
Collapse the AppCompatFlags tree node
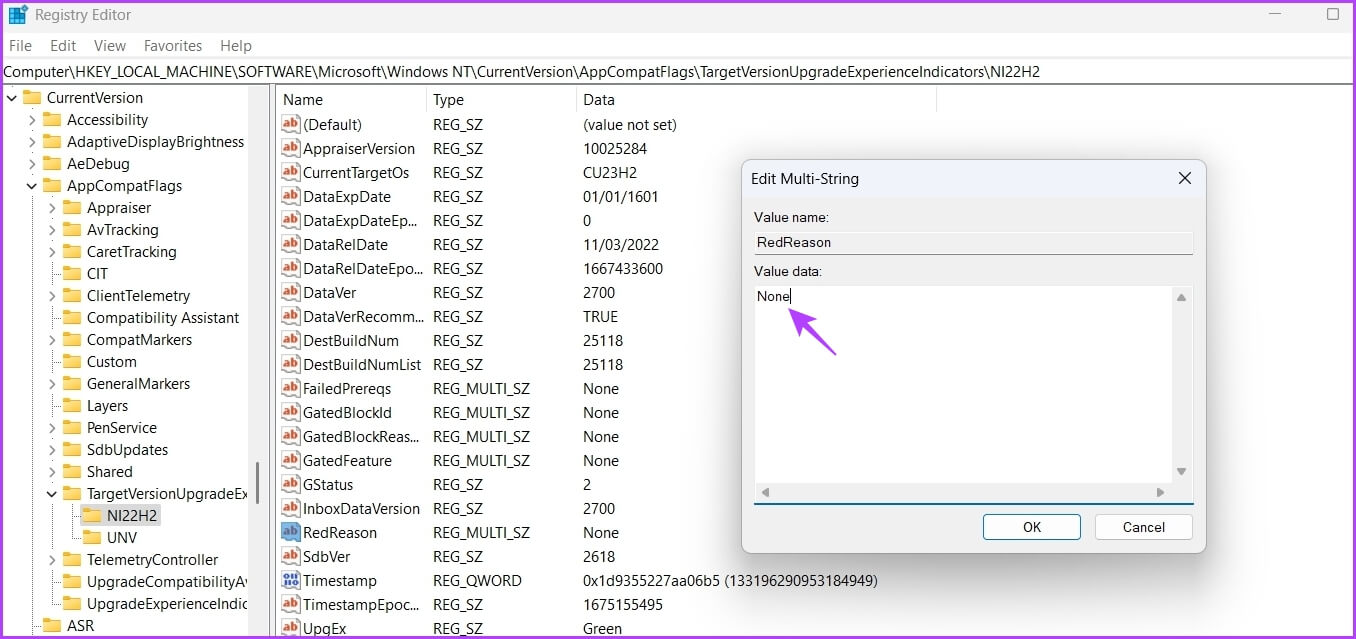coord(32,186)
